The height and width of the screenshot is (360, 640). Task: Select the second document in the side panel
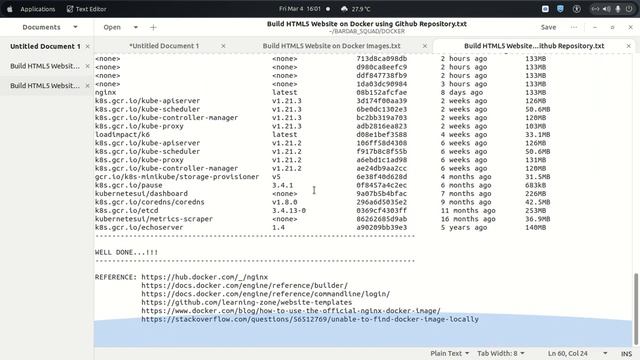coord(45,66)
